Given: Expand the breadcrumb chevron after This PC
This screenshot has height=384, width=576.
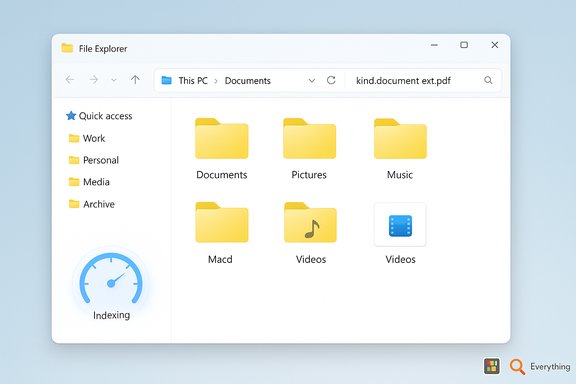Looking at the screenshot, I should [x=216, y=81].
